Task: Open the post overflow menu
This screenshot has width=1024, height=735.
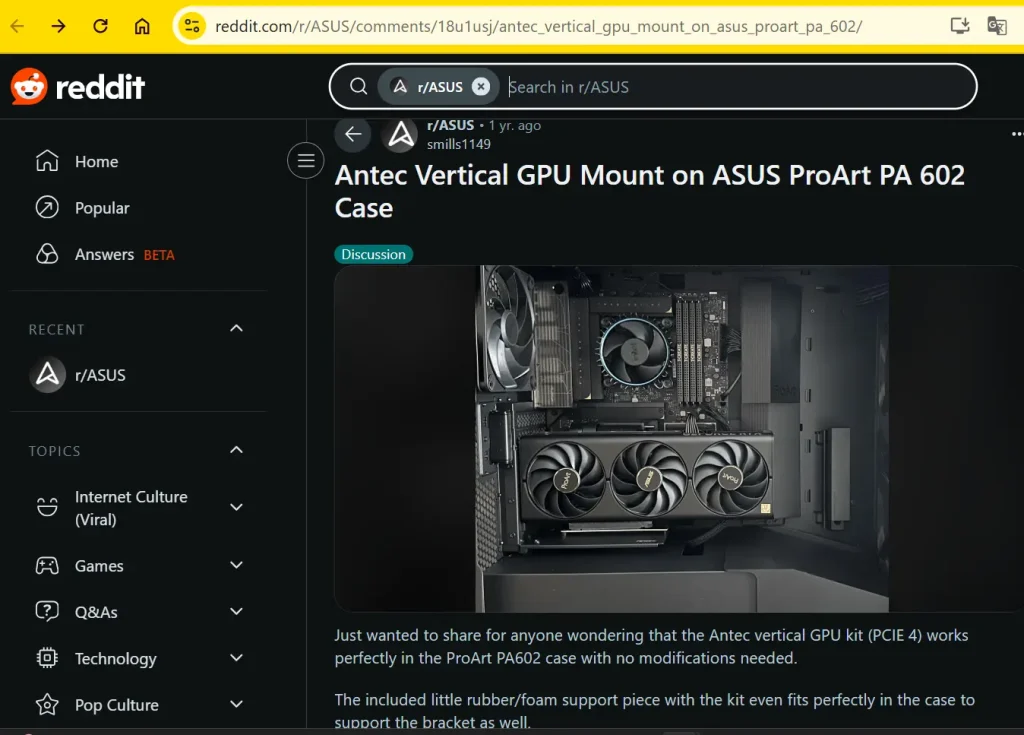Action: [x=1016, y=134]
